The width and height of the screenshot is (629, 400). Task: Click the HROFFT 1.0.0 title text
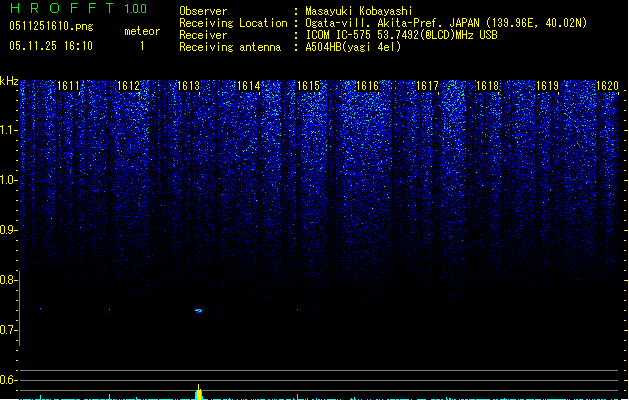point(78,8)
